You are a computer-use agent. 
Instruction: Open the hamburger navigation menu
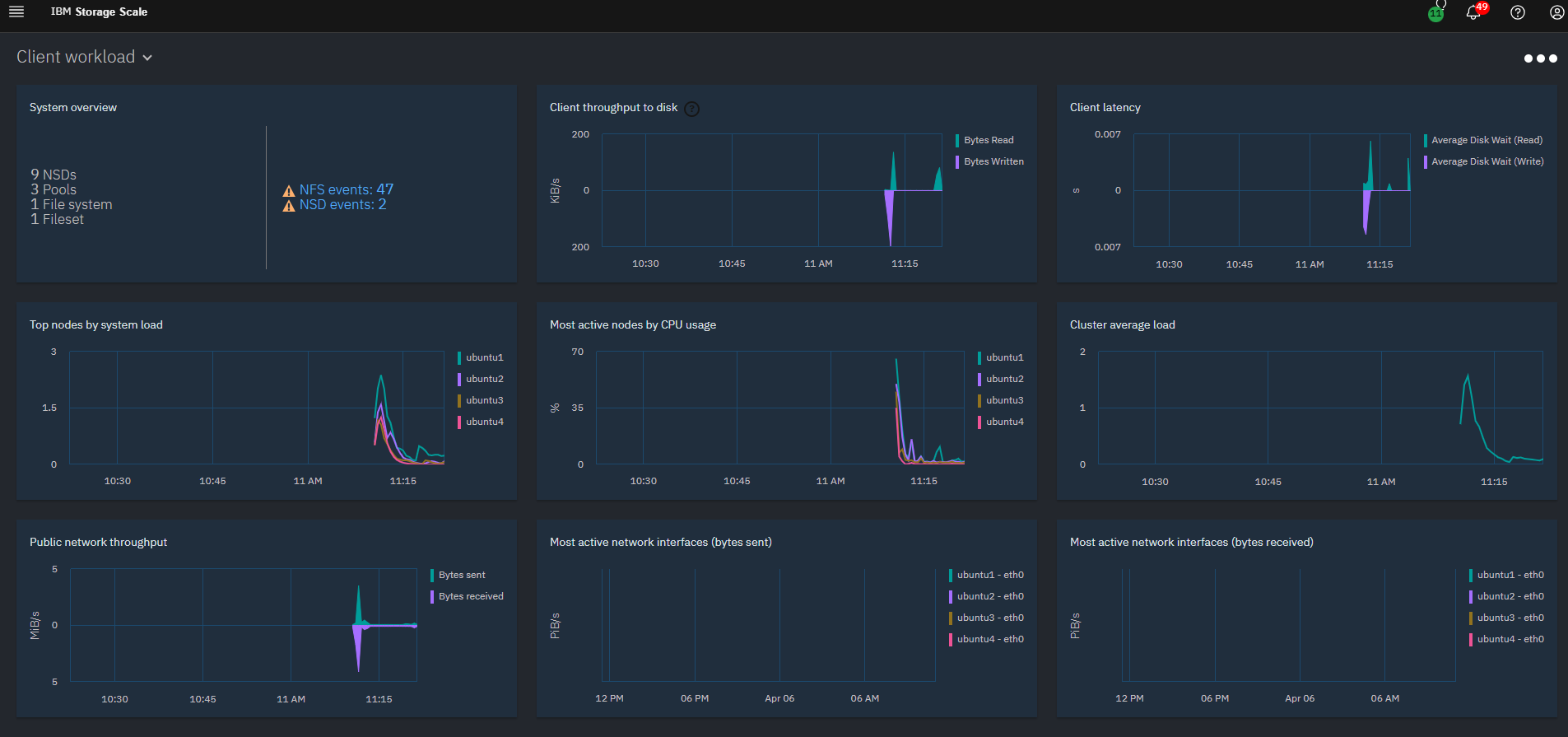click(16, 12)
